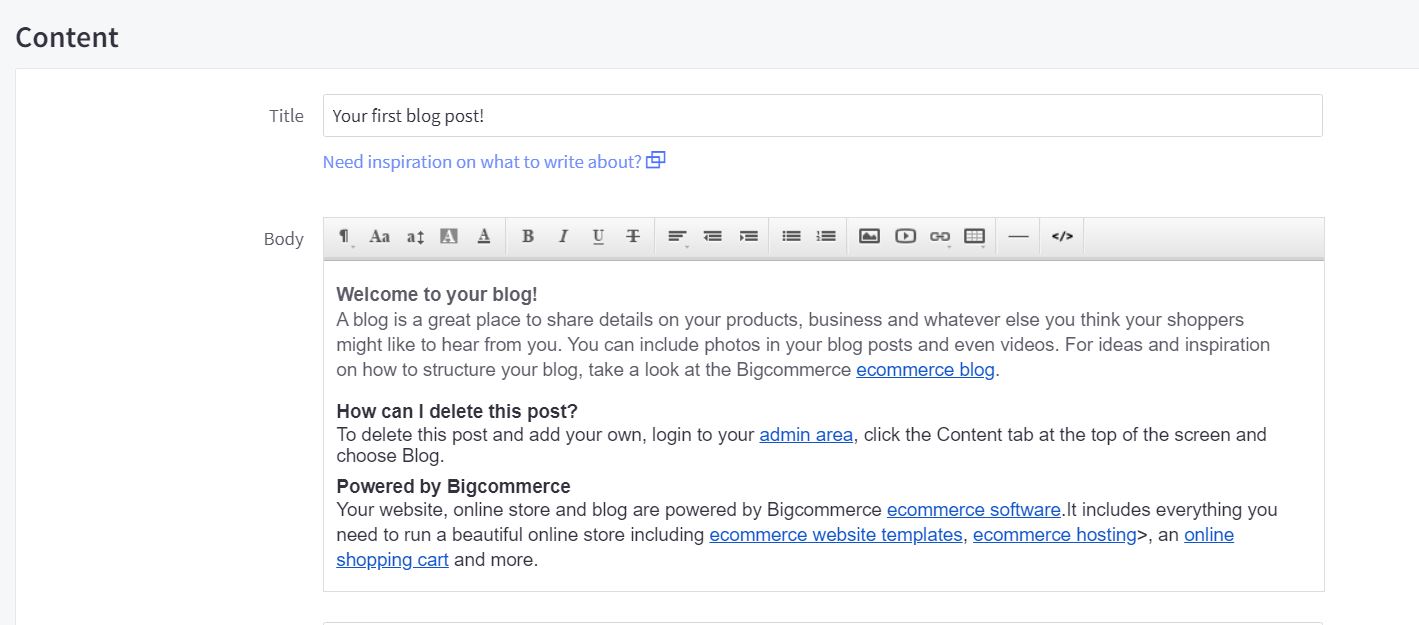The height and width of the screenshot is (625, 1419).
Task: Open the font family (Aa) picker
Action: (x=379, y=237)
